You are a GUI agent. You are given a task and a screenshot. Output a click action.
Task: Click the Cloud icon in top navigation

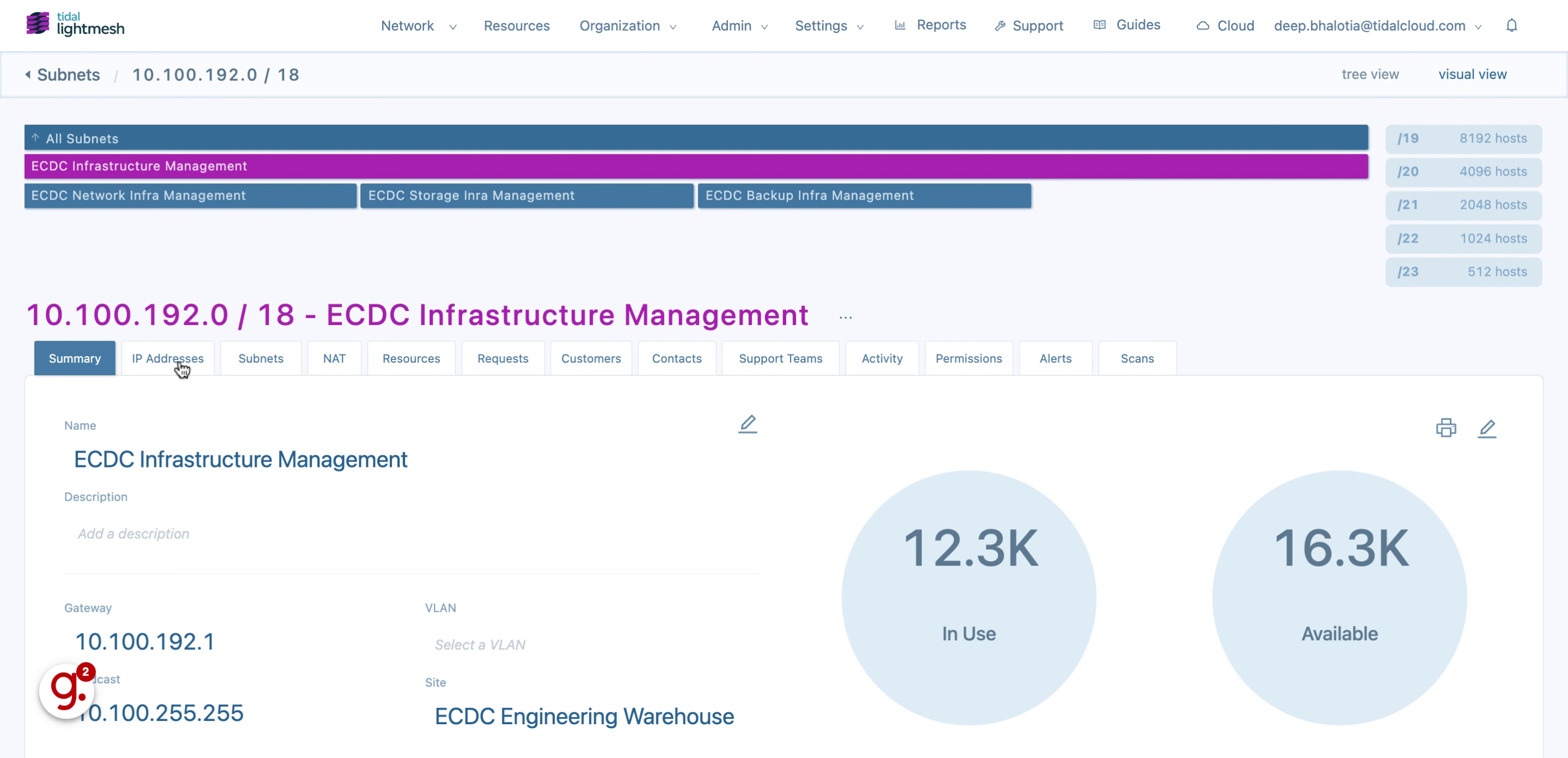point(1200,25)
